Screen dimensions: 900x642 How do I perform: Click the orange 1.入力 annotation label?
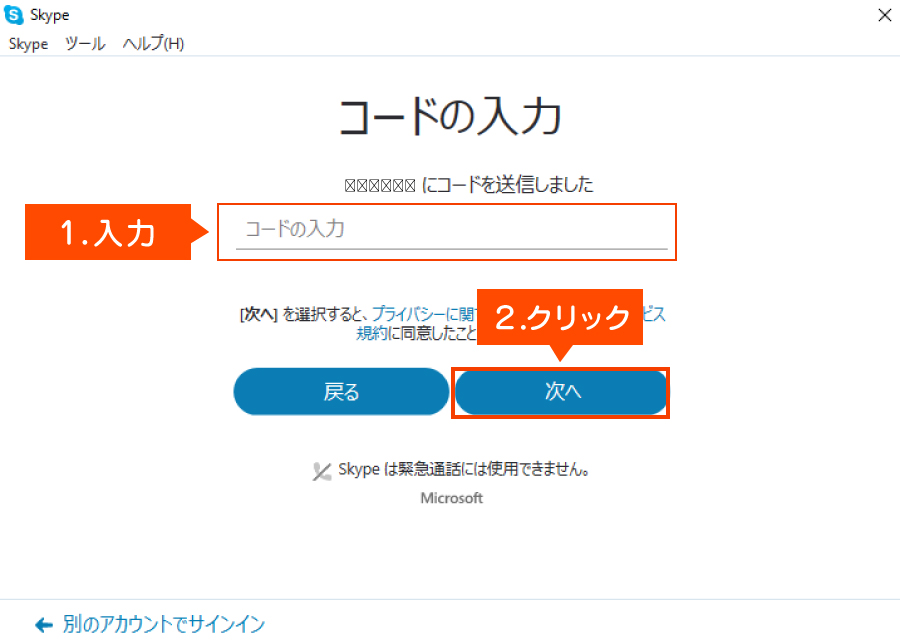[108, 232]
